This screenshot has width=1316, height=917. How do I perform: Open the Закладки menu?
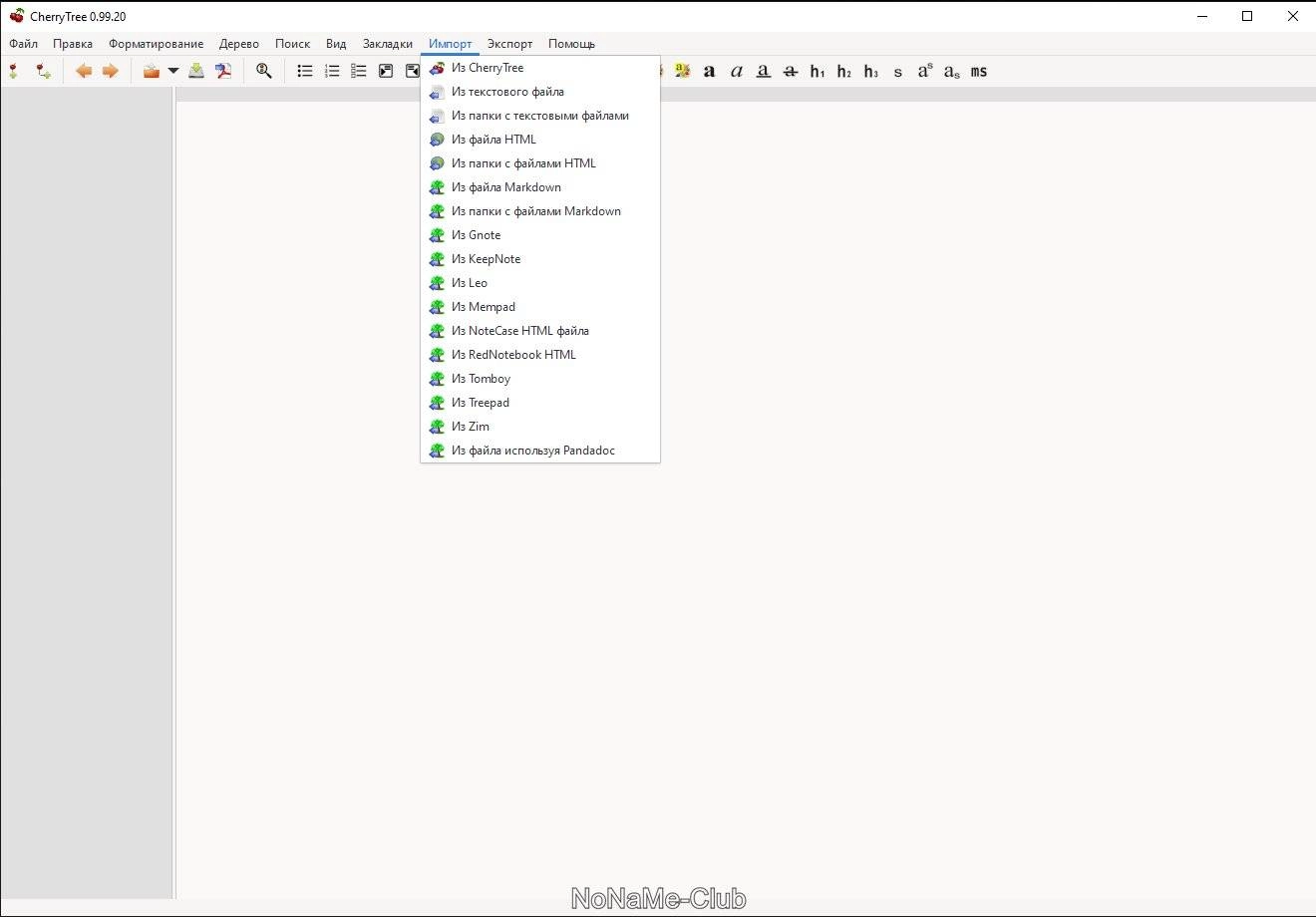tap(388, 44)
